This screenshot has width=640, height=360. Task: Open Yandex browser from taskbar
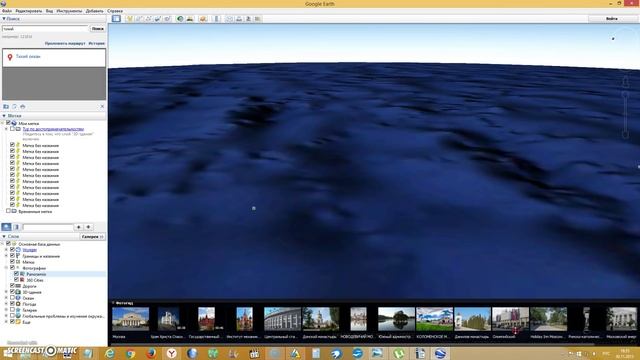coord(171,353)
